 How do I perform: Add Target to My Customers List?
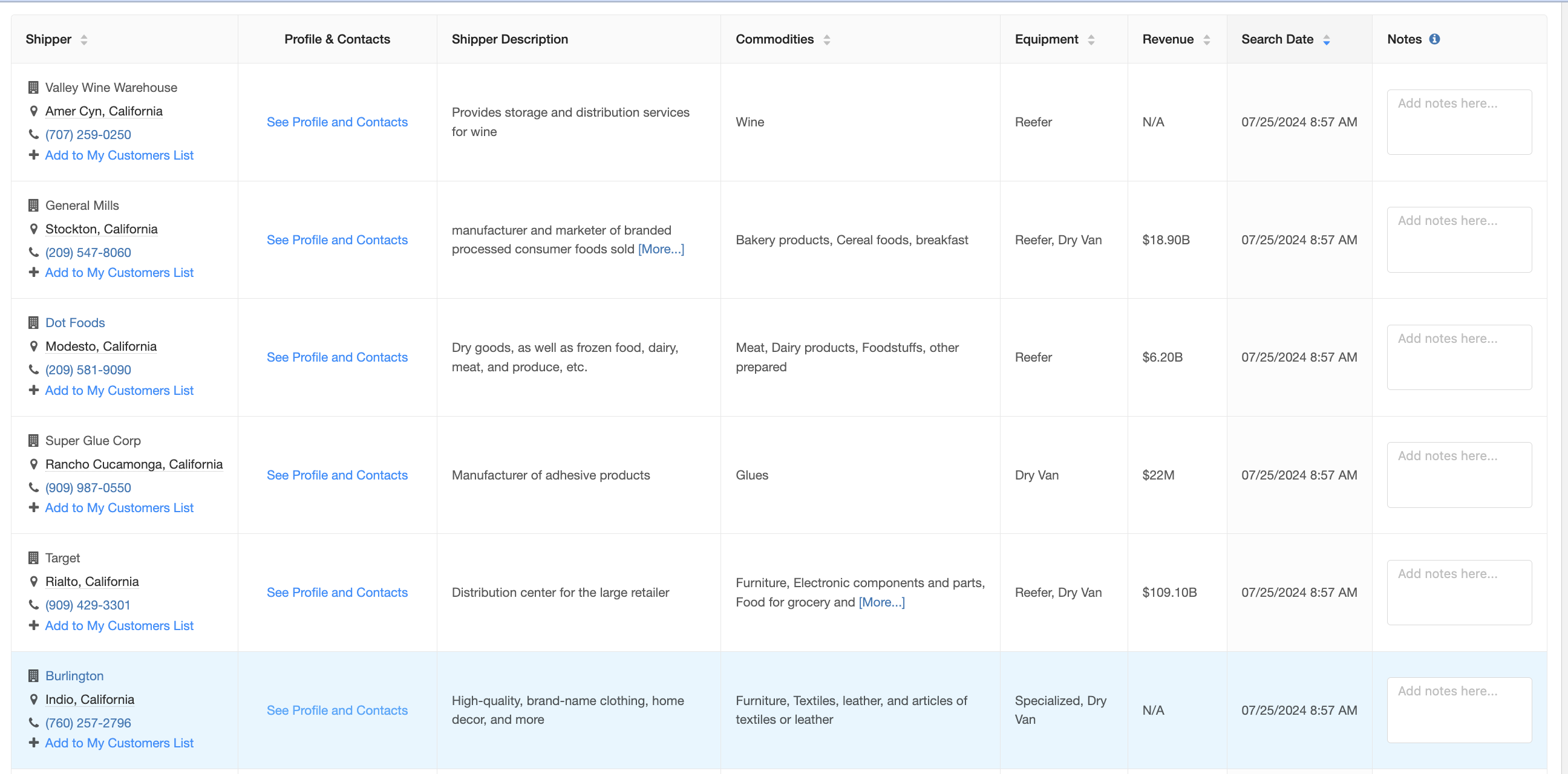[119, 625]
